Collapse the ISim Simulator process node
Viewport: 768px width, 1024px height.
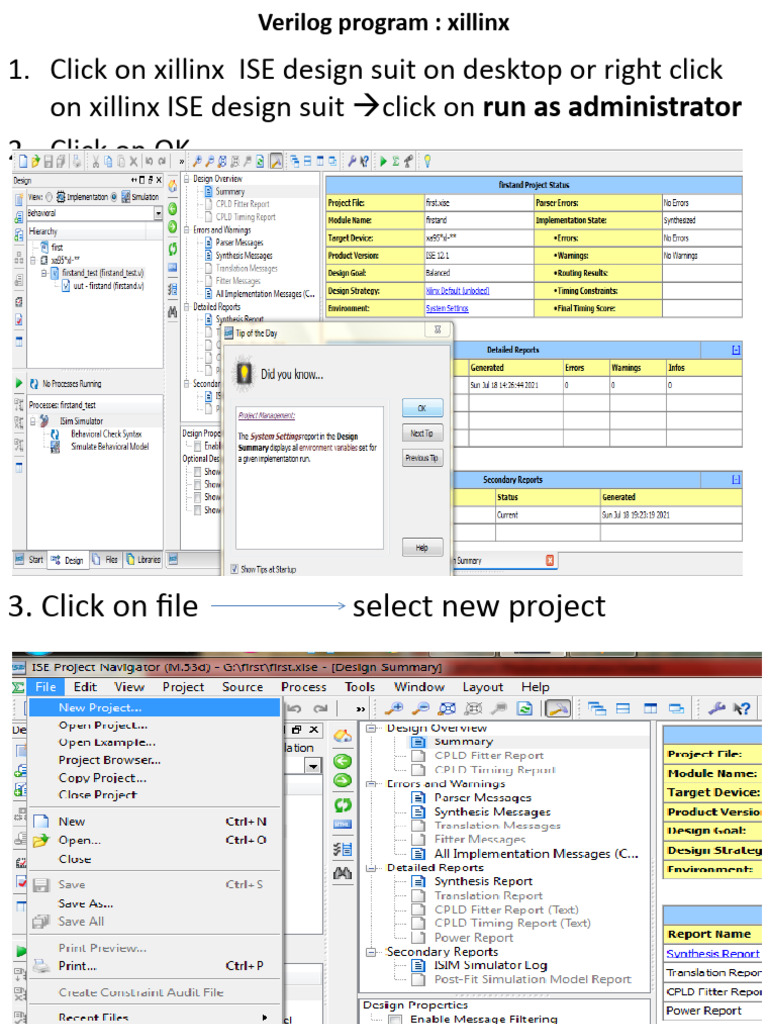point(32,421)
